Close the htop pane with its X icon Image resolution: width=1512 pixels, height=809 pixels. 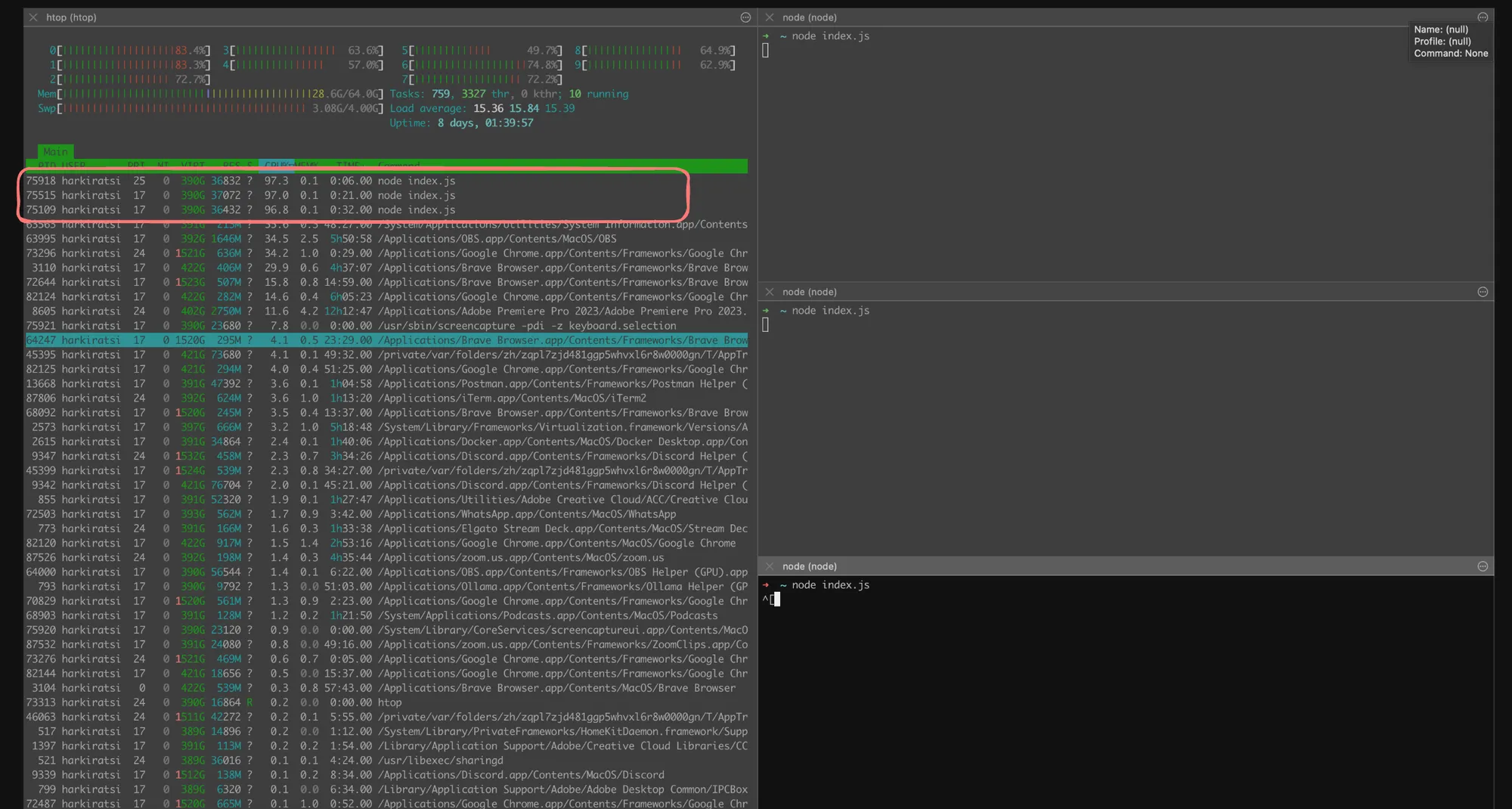pyautogui.click(x=33, y=17)
